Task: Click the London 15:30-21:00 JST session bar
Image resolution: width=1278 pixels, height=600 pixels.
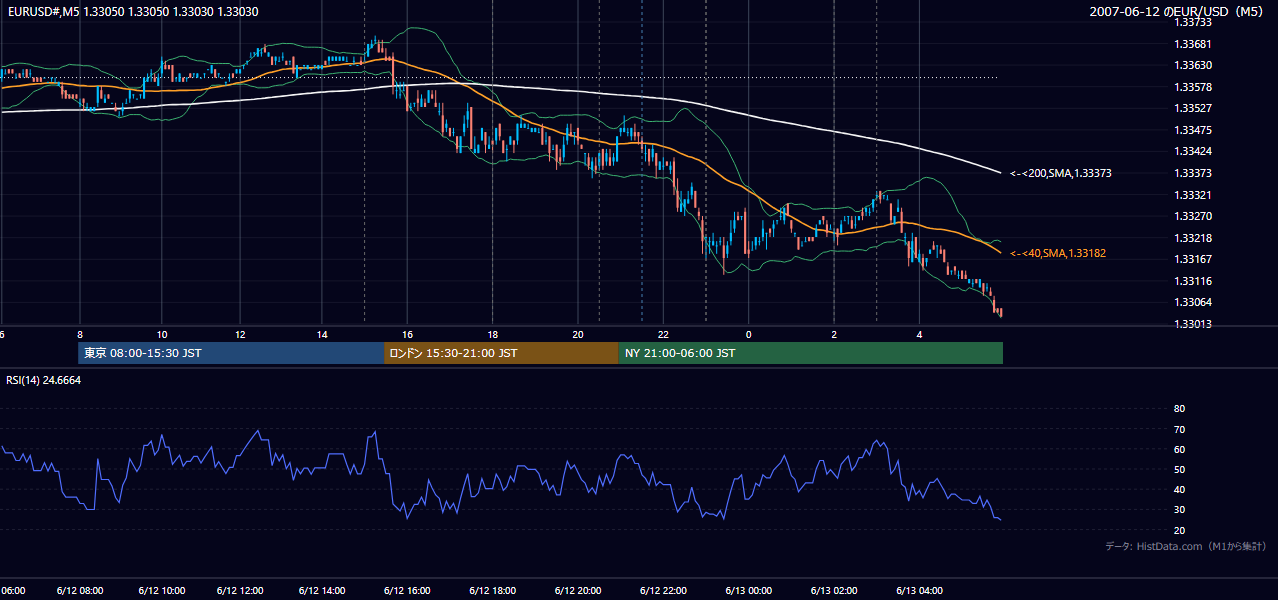Action: pos(501,353)
